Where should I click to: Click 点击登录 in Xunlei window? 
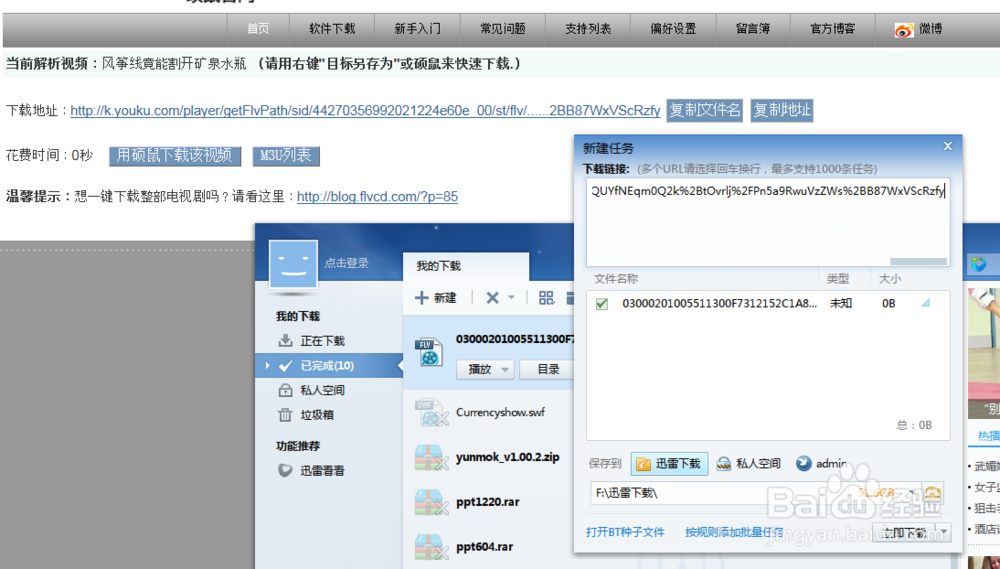pos(346,263)
